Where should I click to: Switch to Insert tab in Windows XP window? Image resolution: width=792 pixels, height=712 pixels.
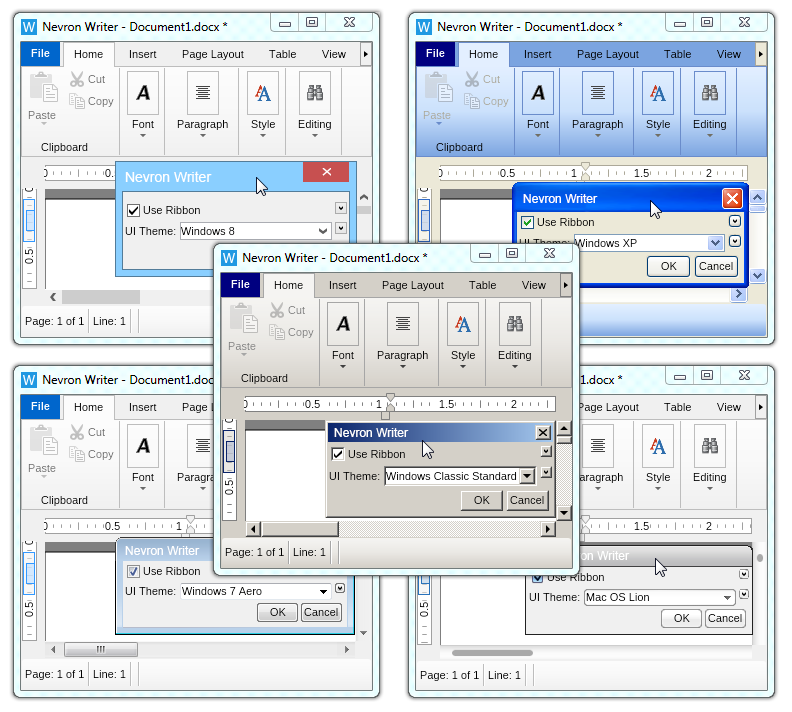[537, 54]
